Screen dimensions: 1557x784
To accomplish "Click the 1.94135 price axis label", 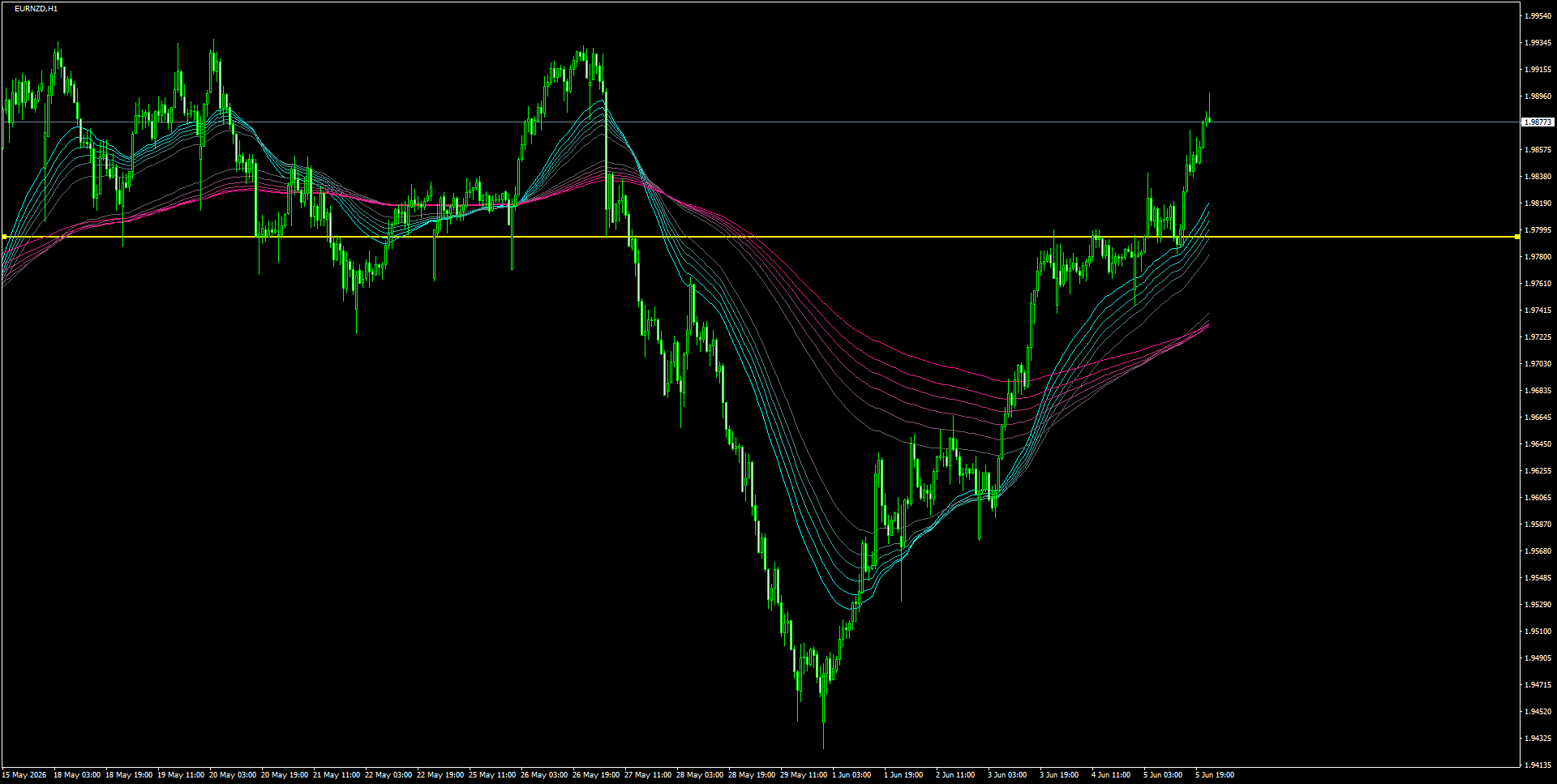I will pyautogui.click(x=1538, y=765).
